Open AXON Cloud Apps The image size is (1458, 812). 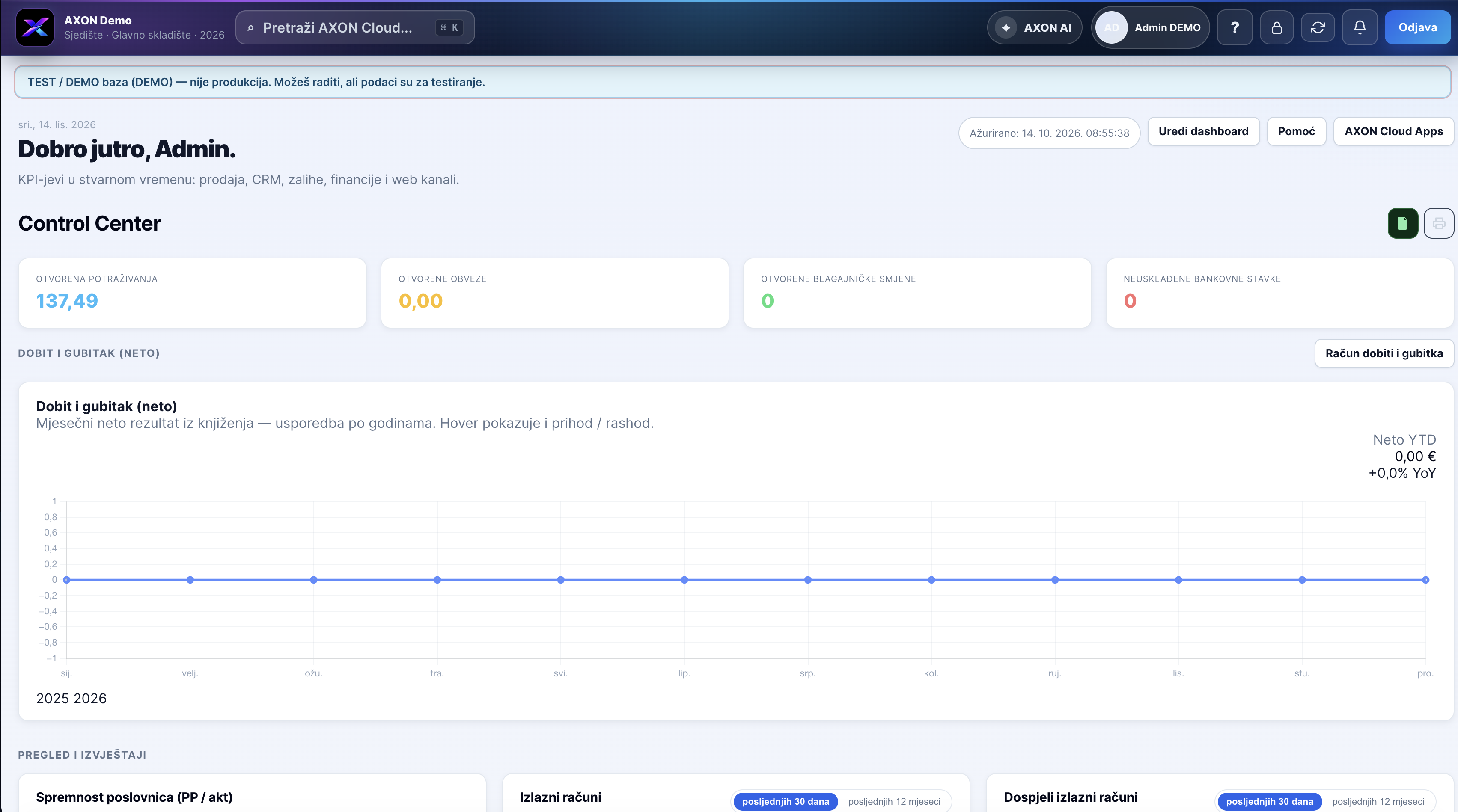click(x=1393, y=131)
